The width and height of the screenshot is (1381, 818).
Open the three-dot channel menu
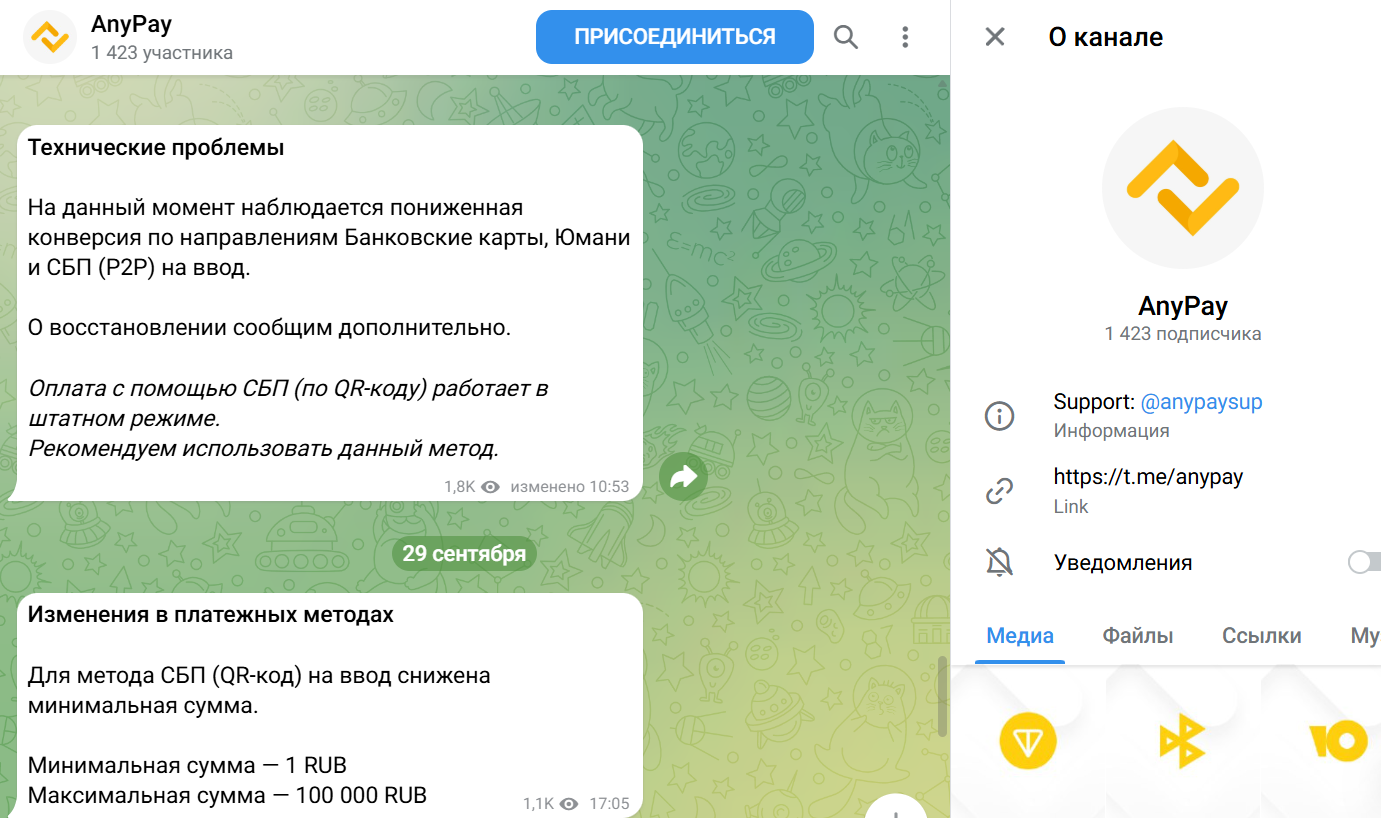coord(905,36)
